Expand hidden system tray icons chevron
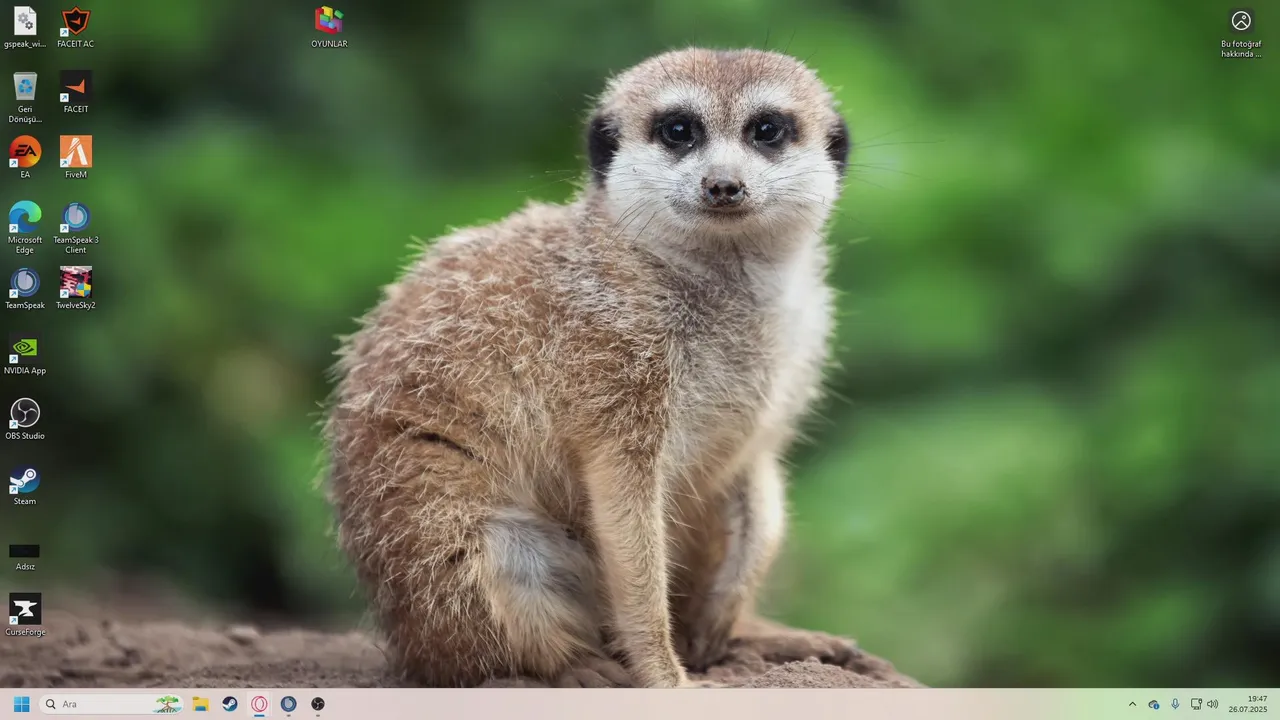This screenshot has width=1280, height=720. (x=1132, y=704)
